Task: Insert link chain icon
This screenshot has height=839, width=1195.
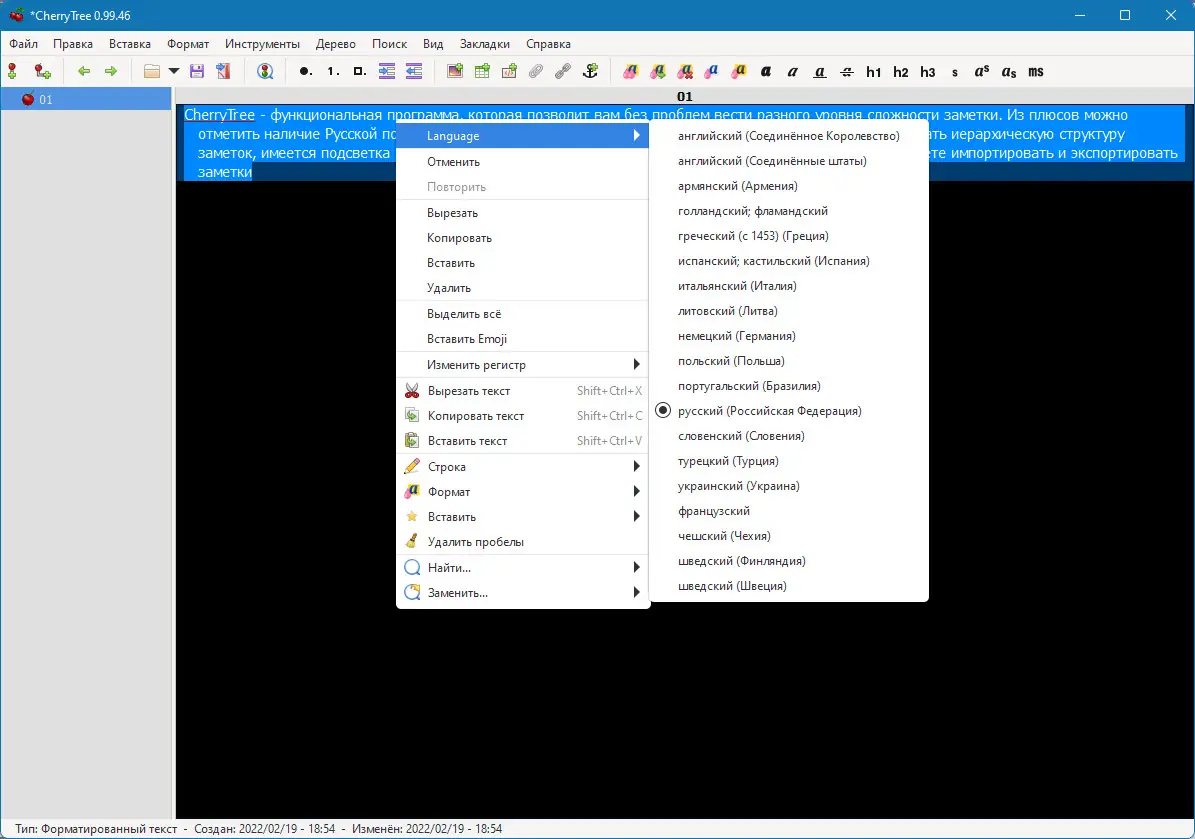Action: tap(563, 72)
